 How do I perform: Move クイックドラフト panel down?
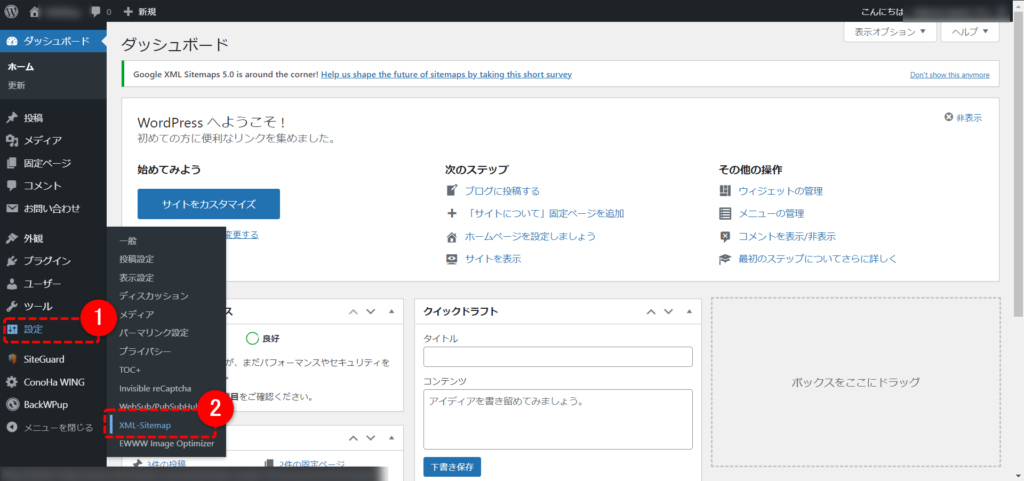(668, 311)
